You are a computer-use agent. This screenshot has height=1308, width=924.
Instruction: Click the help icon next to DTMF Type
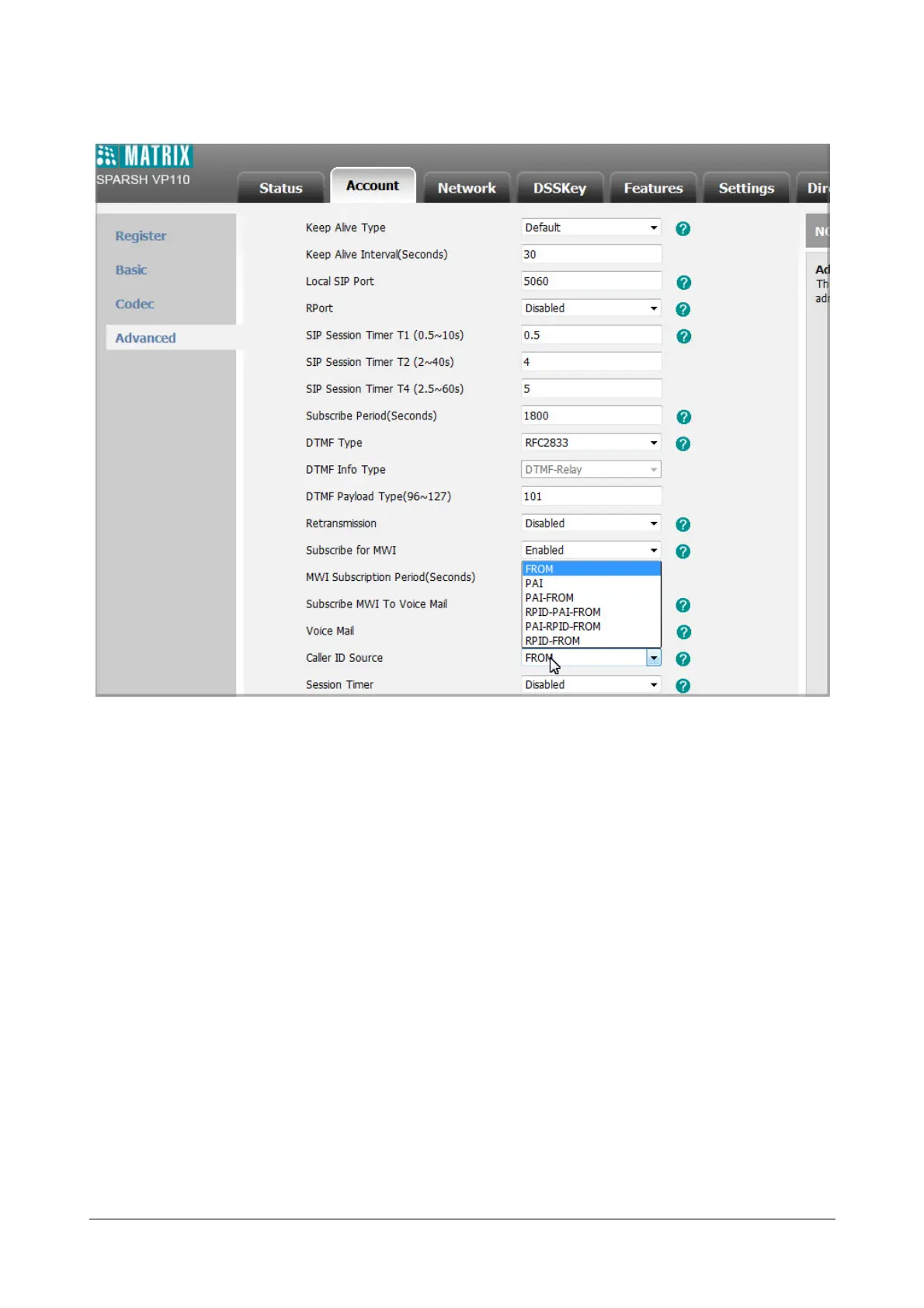(x=683, y=444)
